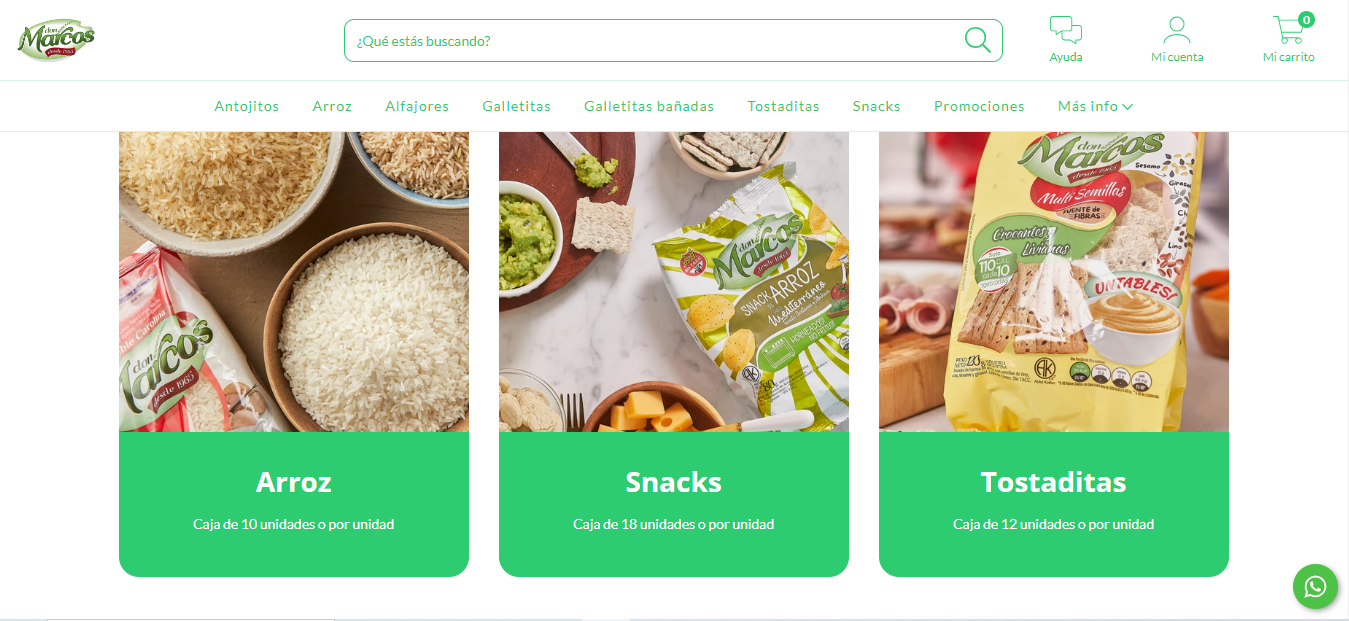Image resolution: width=1349 pixels, height=621 pixels.
Task: Click the cart item count badge
Action: pos(1306,19)
